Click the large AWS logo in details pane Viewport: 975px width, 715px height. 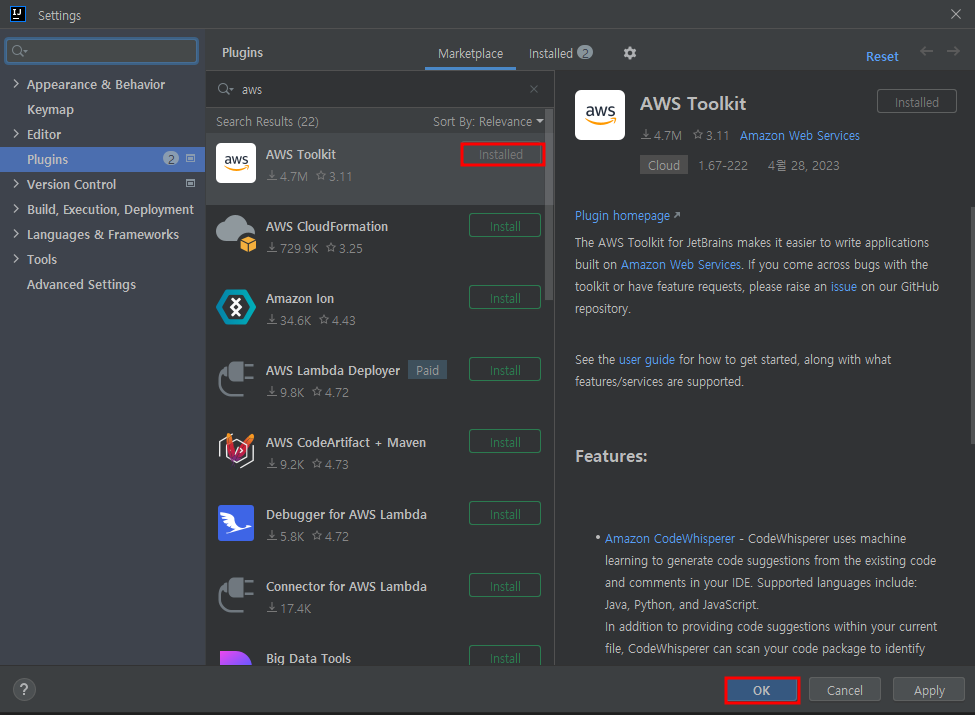pos(599,115)
